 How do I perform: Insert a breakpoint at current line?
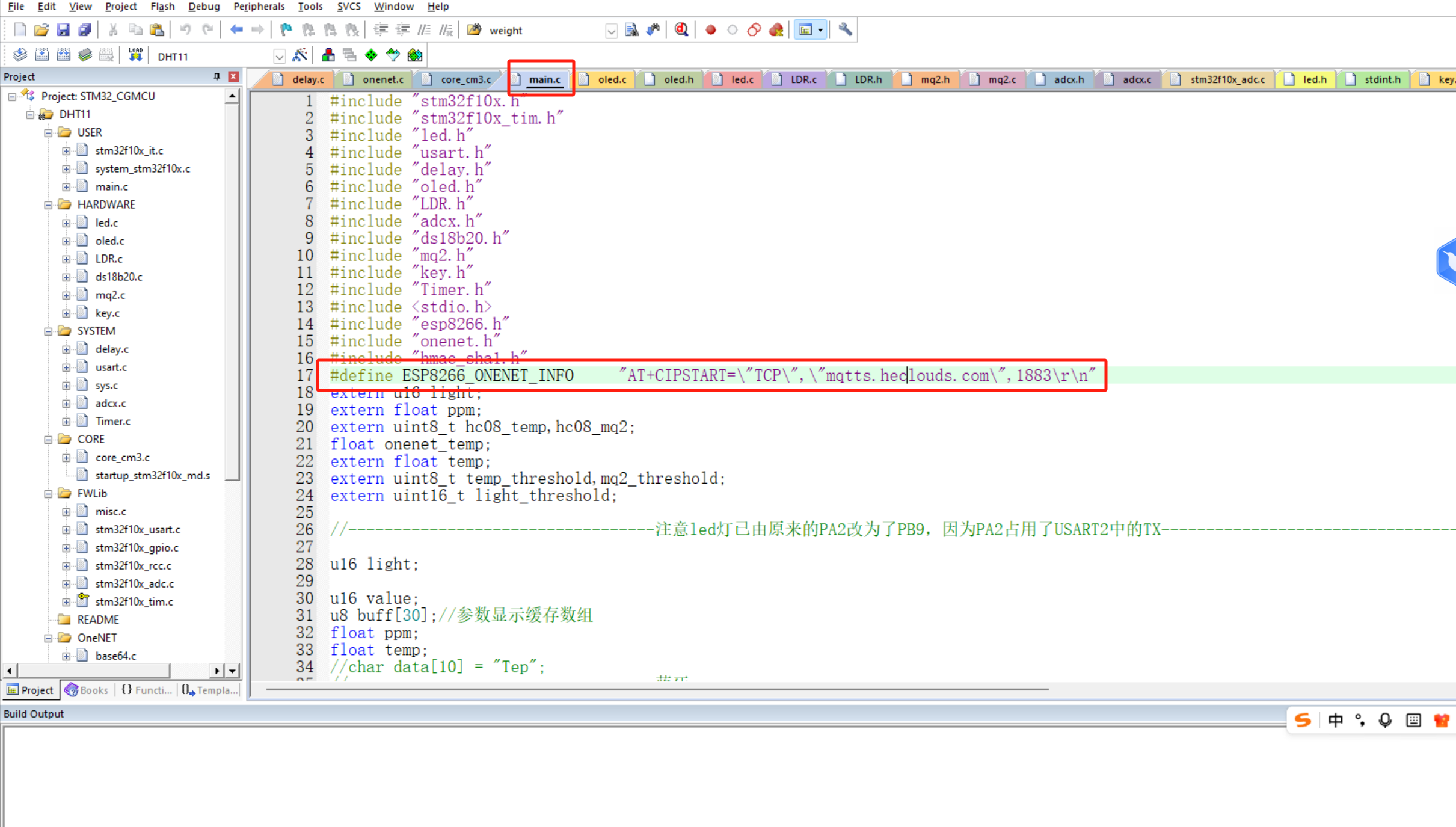pyautogui.click(x=710, y=29)
